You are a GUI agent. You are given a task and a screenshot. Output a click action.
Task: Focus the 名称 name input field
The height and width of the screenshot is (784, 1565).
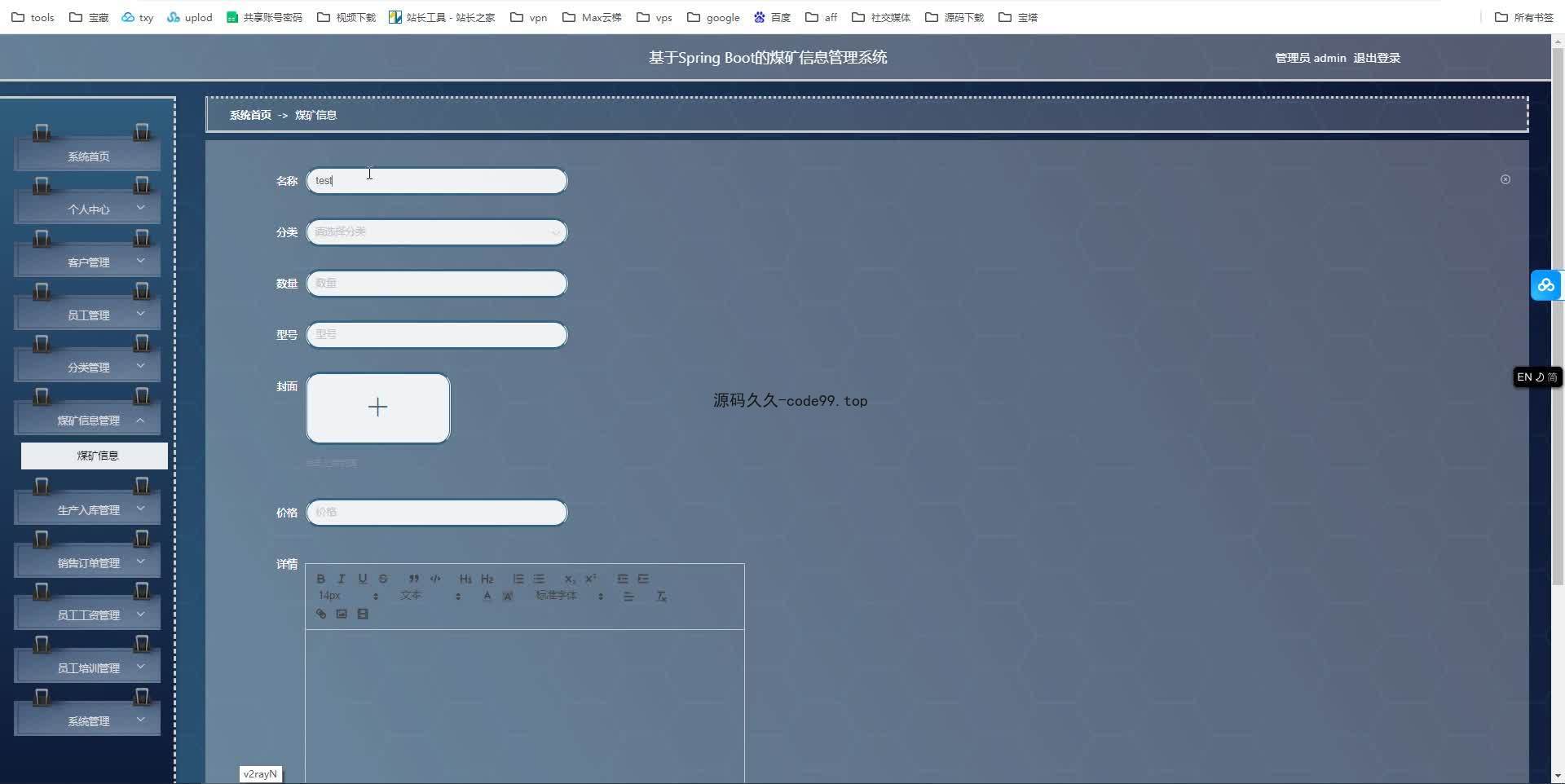coord(436,181)
